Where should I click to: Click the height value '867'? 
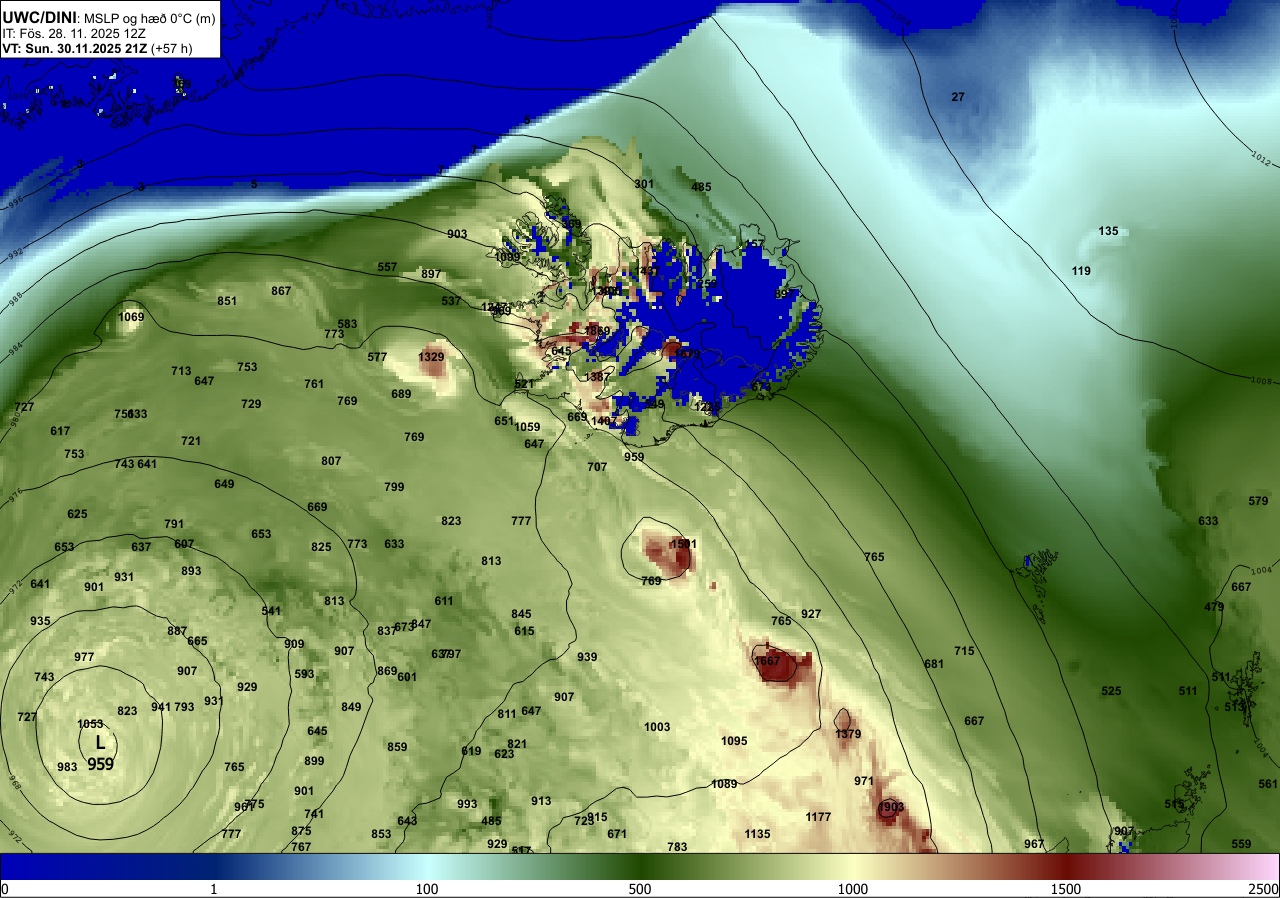point(281,291)
